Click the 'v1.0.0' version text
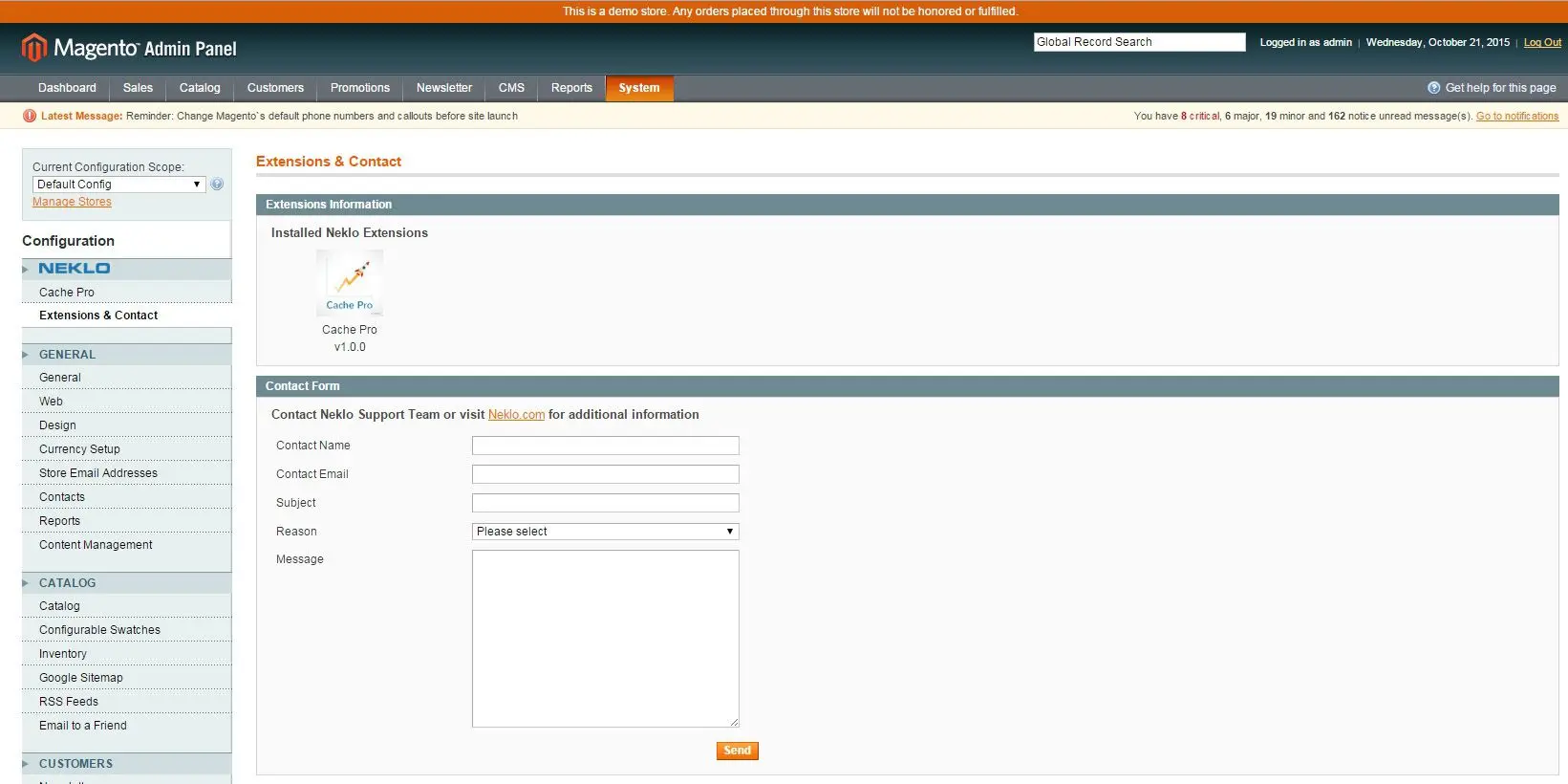The width and height of the screenshot is (1568, 784). pos(350,347)
